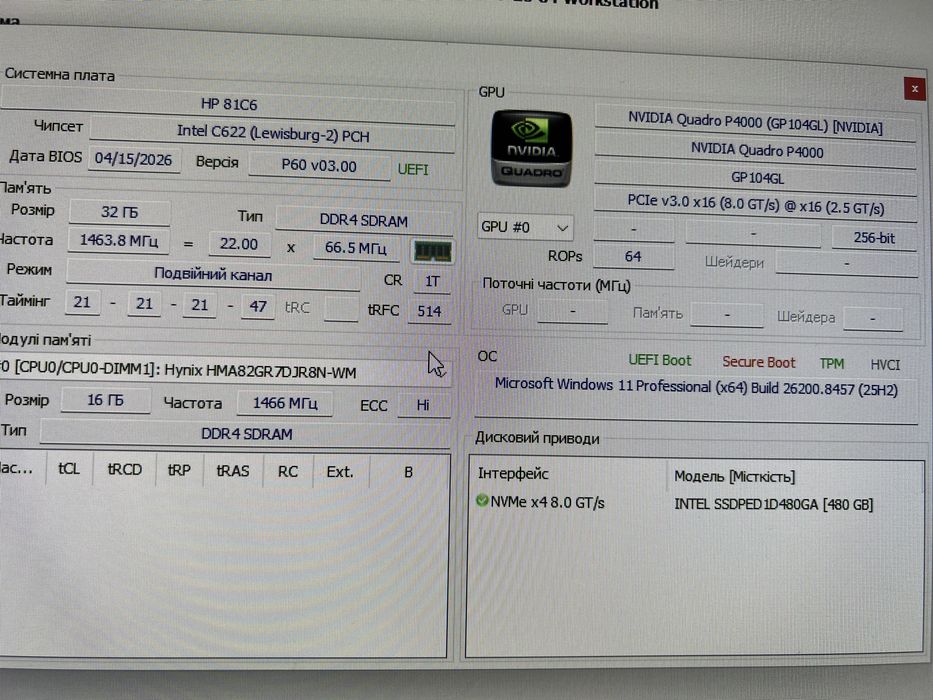The image size is (933, 700).
Task: Click the green UEFI label
Action: pos(413,170)
